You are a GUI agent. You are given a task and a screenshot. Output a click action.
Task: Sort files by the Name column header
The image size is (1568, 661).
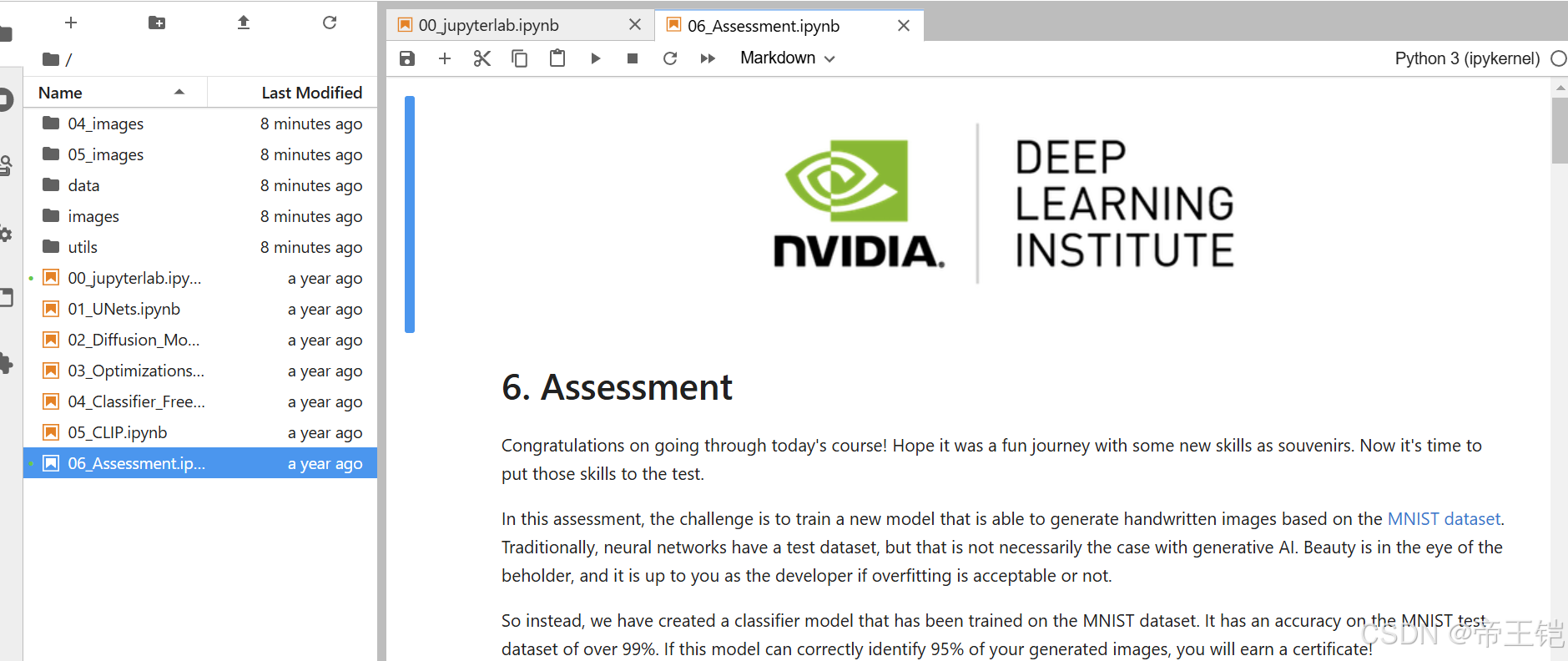115,93
